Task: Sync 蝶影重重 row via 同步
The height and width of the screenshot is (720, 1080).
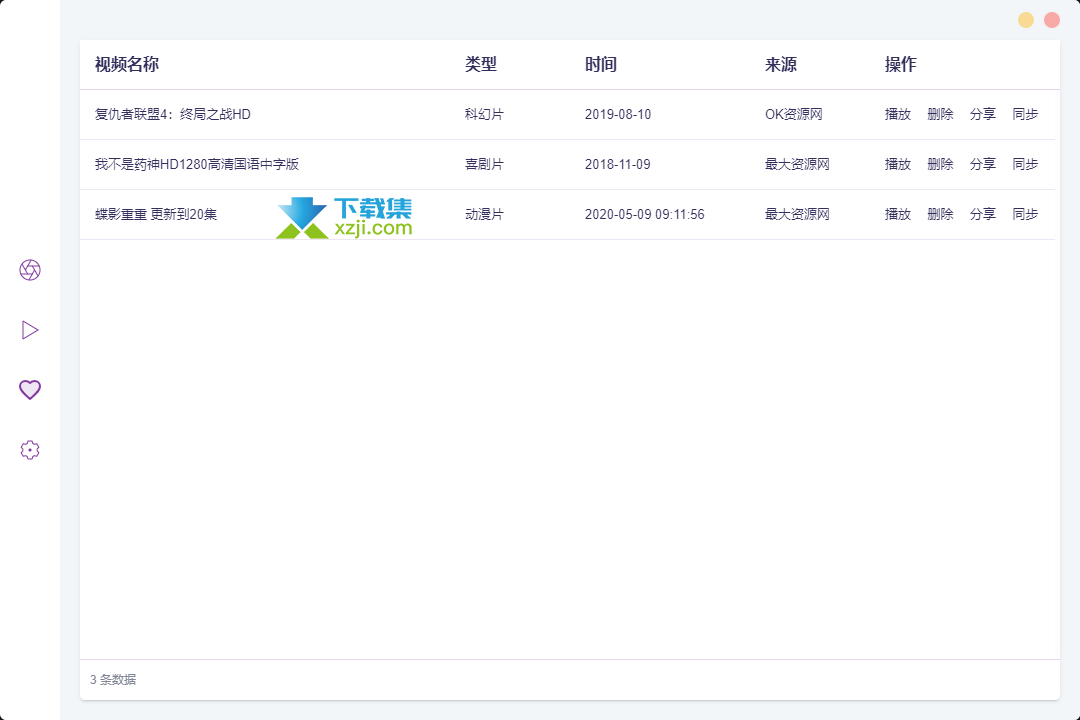Action: pos(1026,214)
